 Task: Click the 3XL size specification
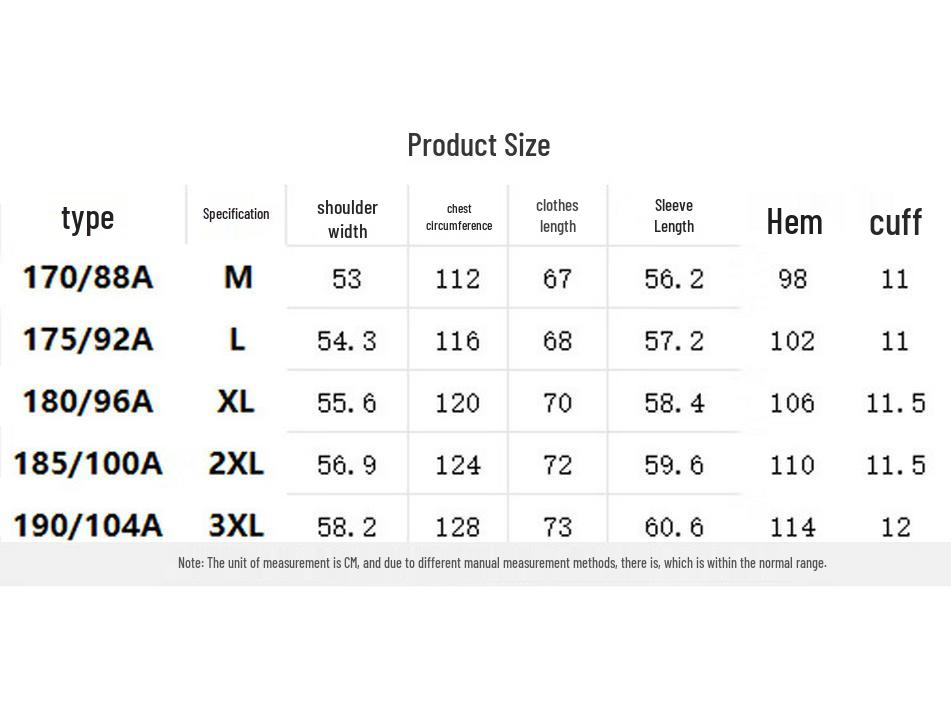[x=236, y=524]
